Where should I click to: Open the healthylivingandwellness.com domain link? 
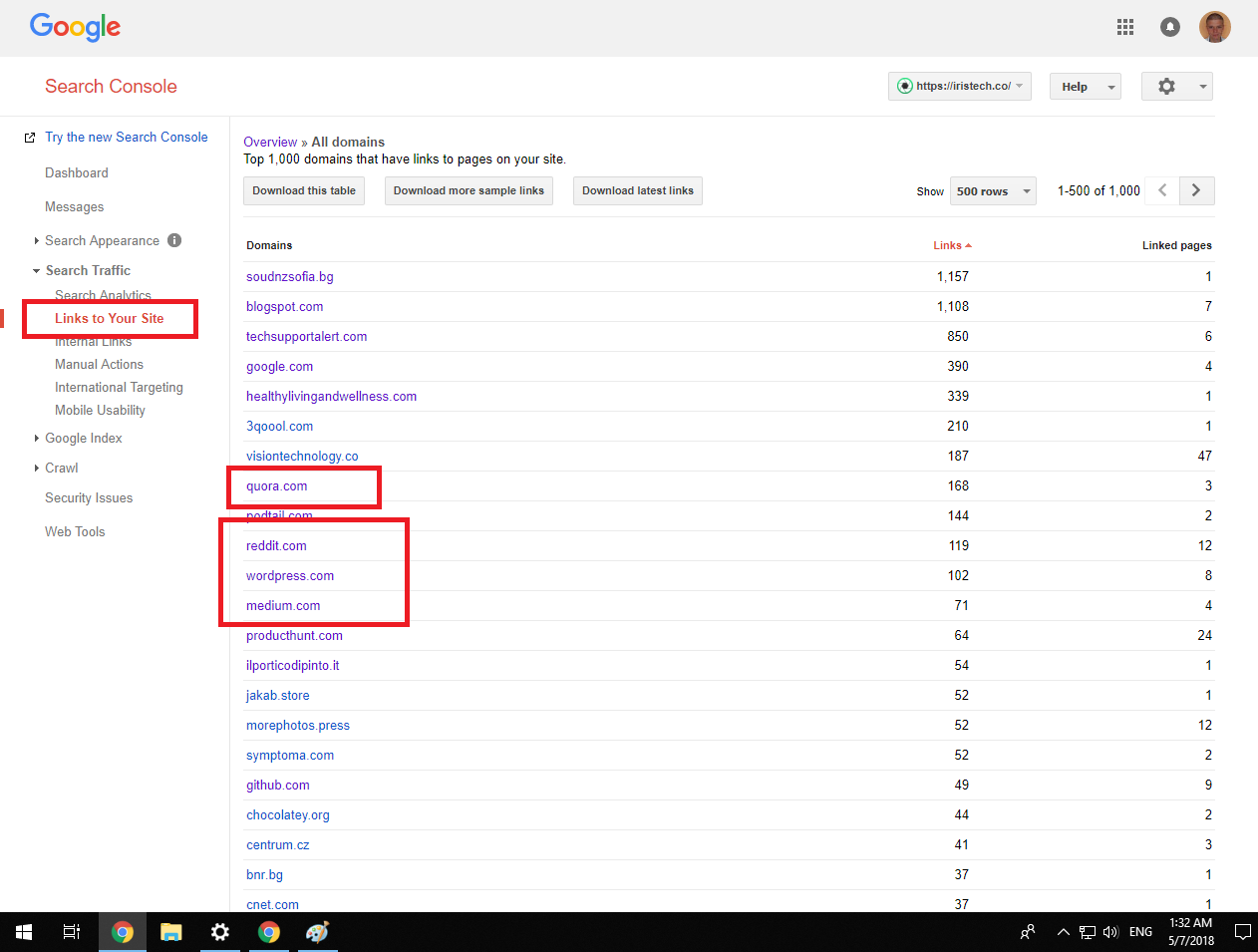pyautogui.click(x=332, y=396)
